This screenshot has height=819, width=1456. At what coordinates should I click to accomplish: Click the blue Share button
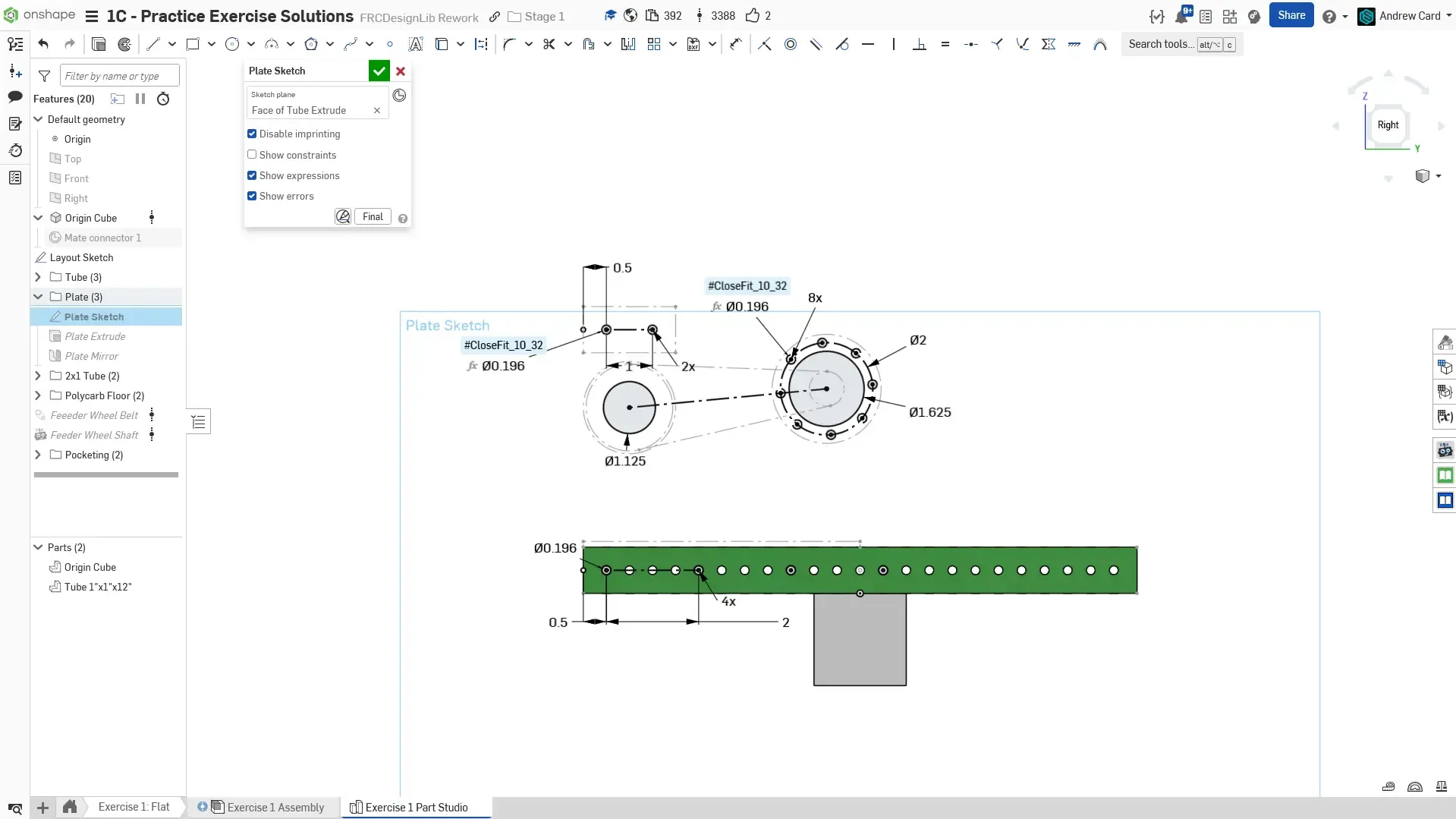pos(1291,15)
